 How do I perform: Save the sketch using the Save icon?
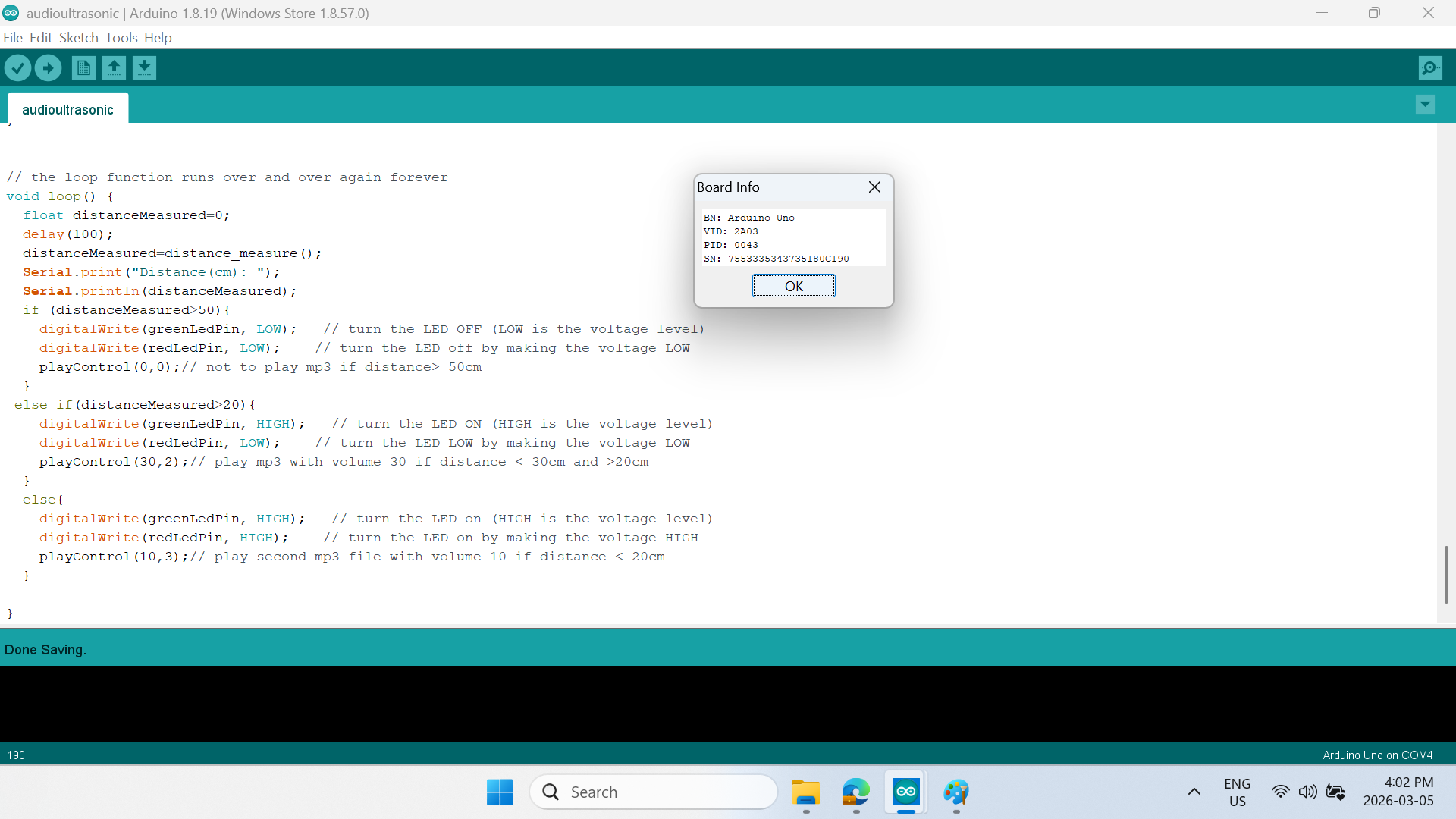pyautogui.click(x=144, y=67)
